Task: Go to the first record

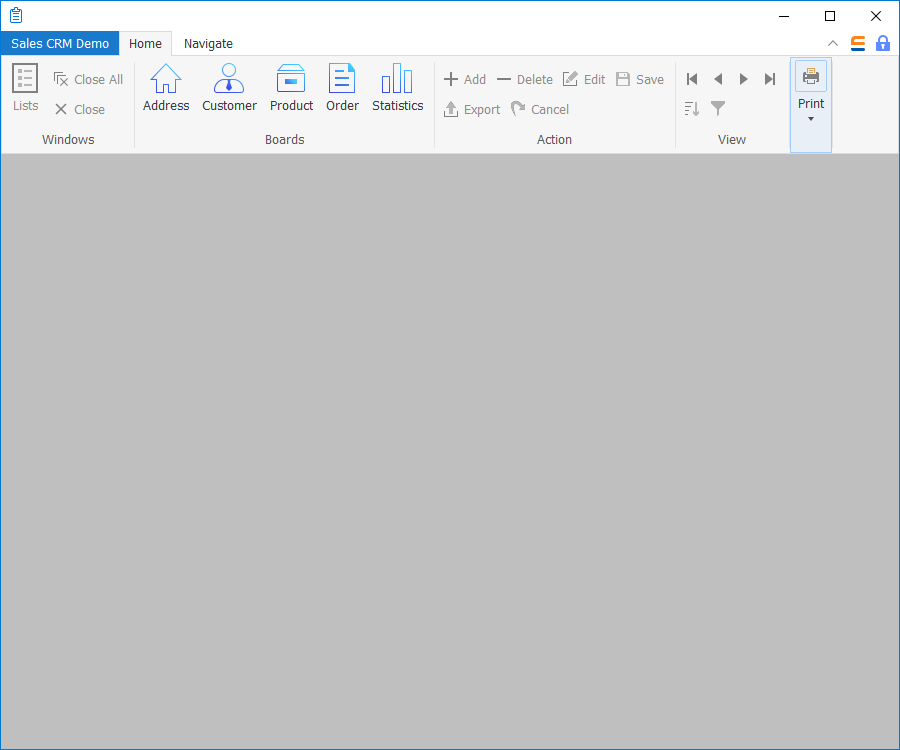Action: click(x=692, y=79)
